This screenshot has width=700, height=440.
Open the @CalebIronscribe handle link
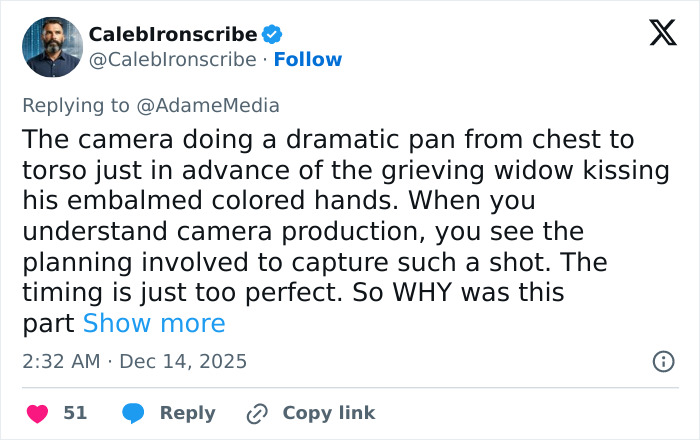pyautogui.click(x=172, y=59)
